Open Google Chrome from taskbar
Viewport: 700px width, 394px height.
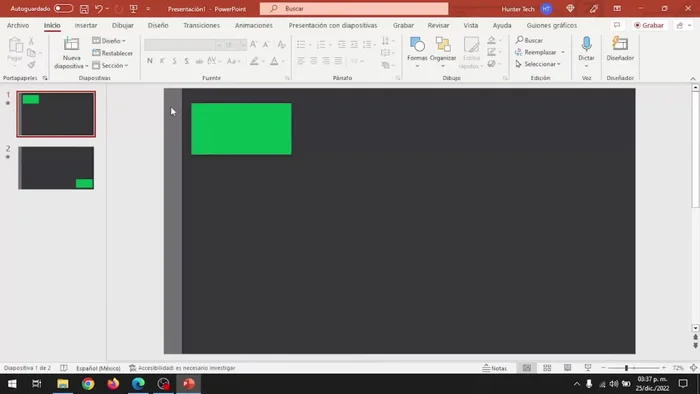[x=88, y=384]
